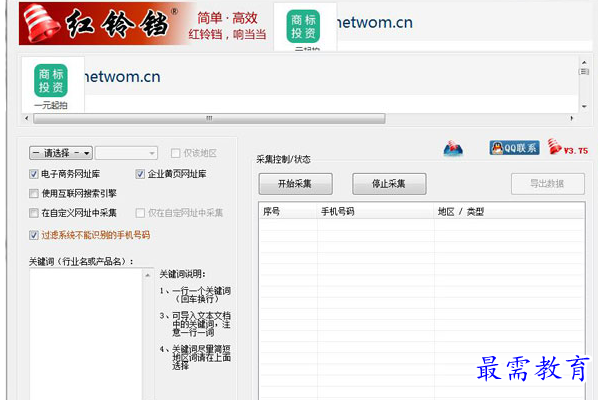The width and height of the screenshot is (598, 400).
Task: Click the 地区 / 类型 column header
Action: coord(509,211)
